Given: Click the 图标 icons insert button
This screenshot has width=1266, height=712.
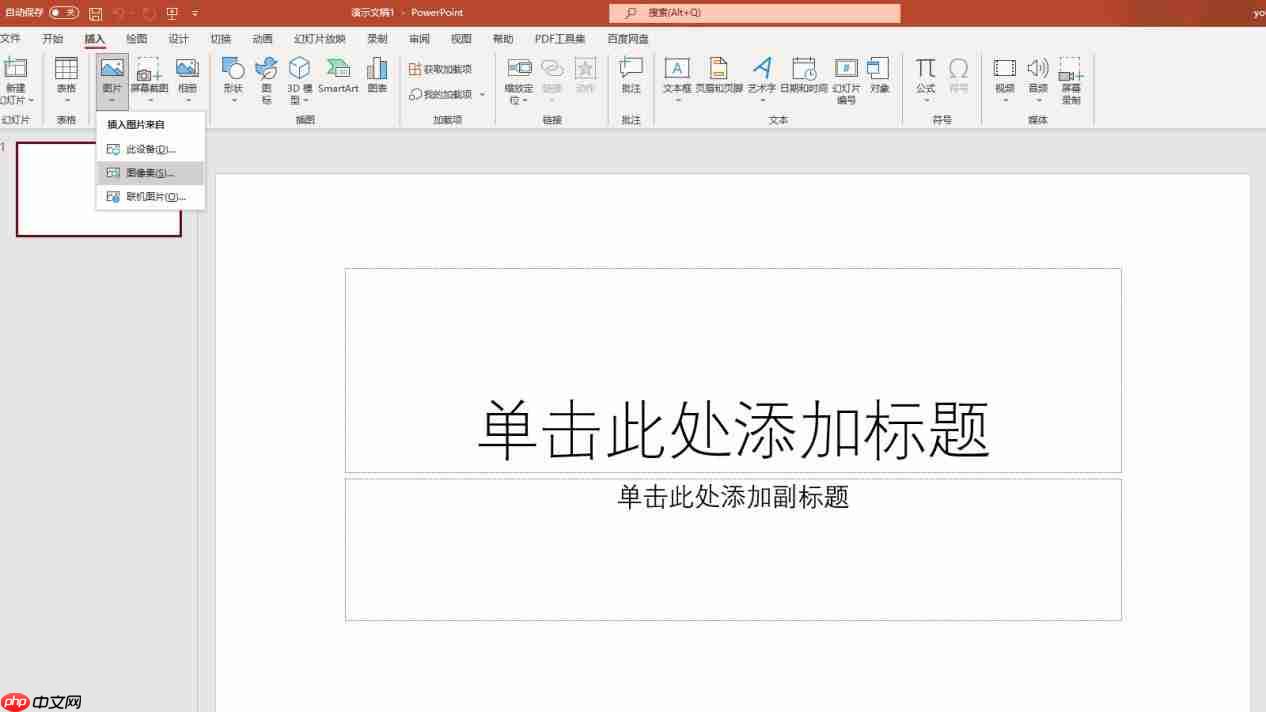Looking at the screenshot, I should click(266, 80).
